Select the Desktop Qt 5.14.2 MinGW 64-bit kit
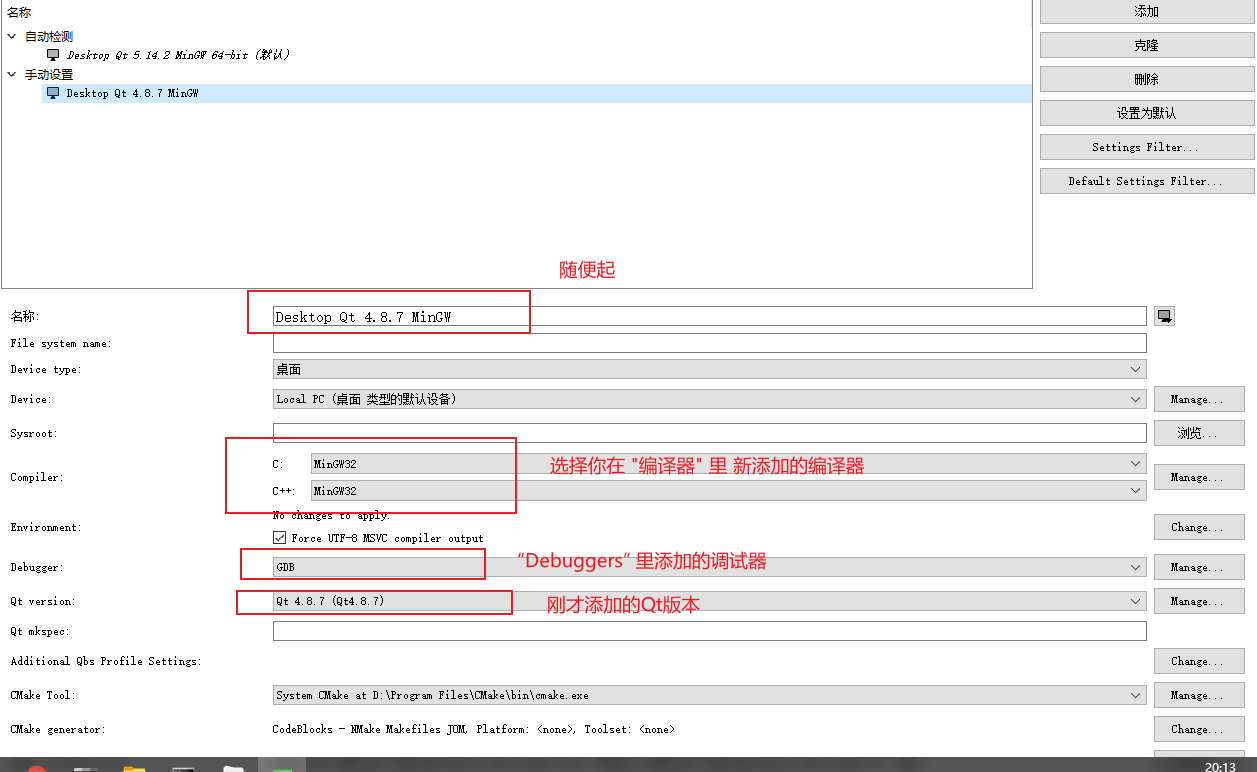Viewport: 1257px width, 772px height. click(179, 55)
